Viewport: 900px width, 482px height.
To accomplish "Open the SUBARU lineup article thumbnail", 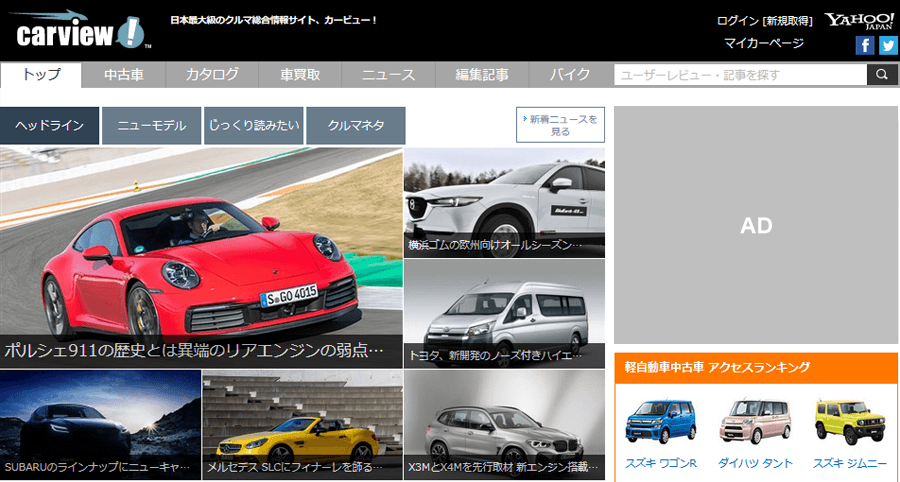I will click(100, 425).
